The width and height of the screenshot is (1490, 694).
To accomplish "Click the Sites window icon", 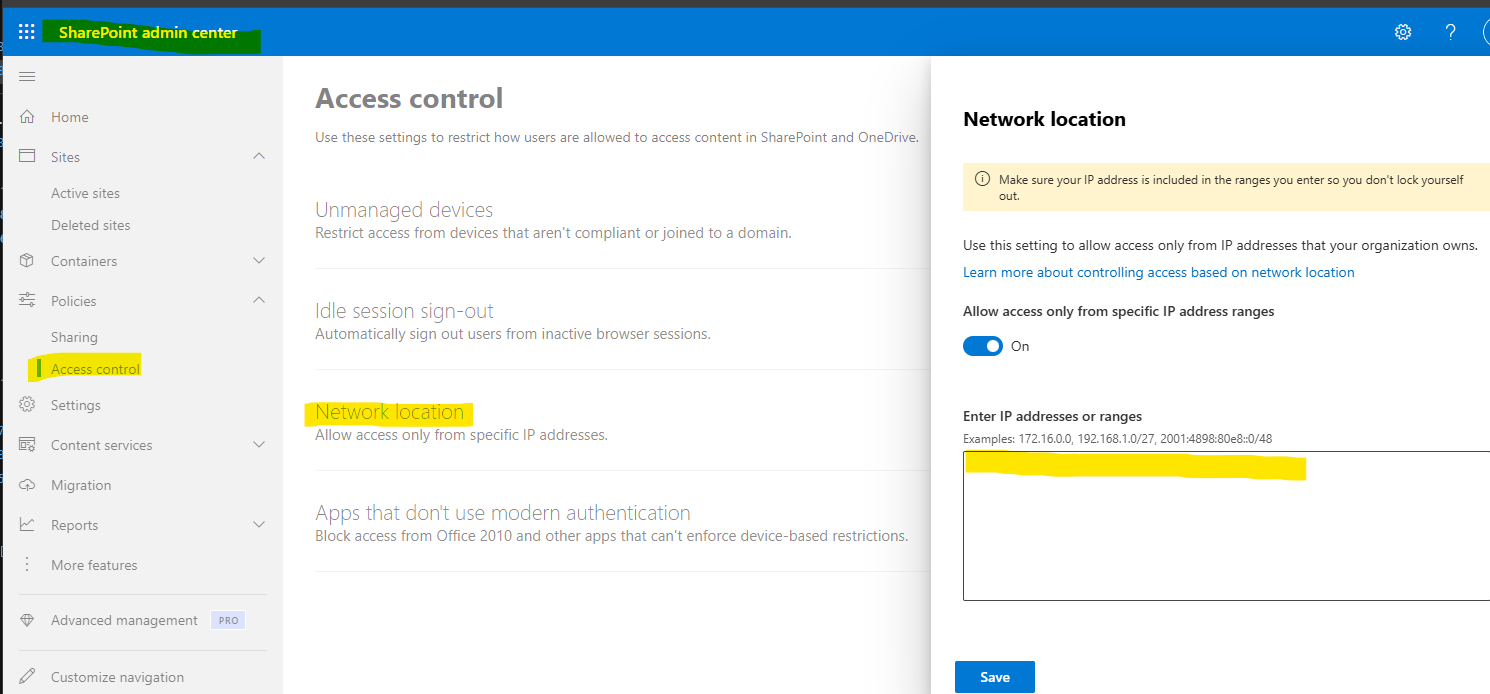I will [27, 157].
